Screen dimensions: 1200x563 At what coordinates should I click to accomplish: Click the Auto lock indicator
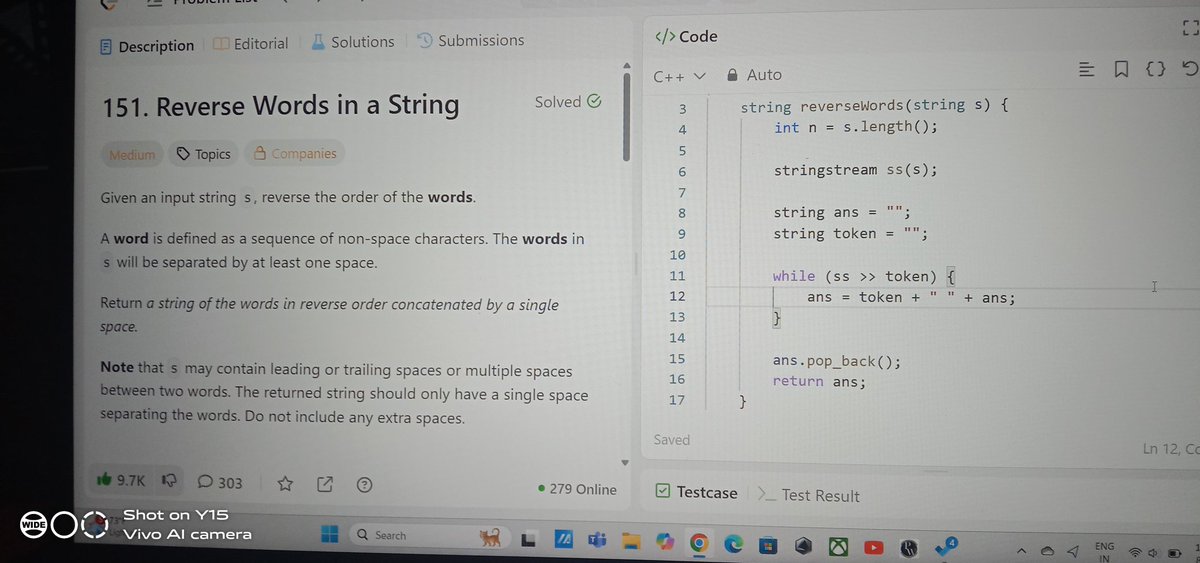tap(754, 75)
